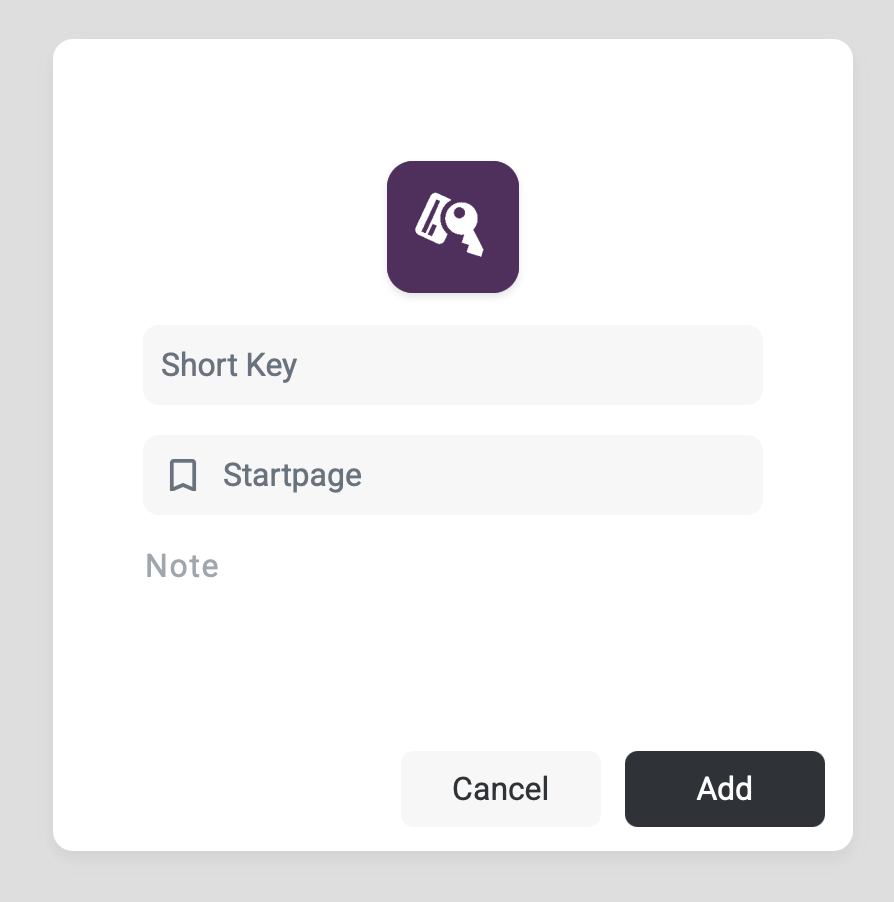The image size is (894, 902).
Task: Tap the bookmark symbol in the Startpage row
Action: [x=182, y=475]
